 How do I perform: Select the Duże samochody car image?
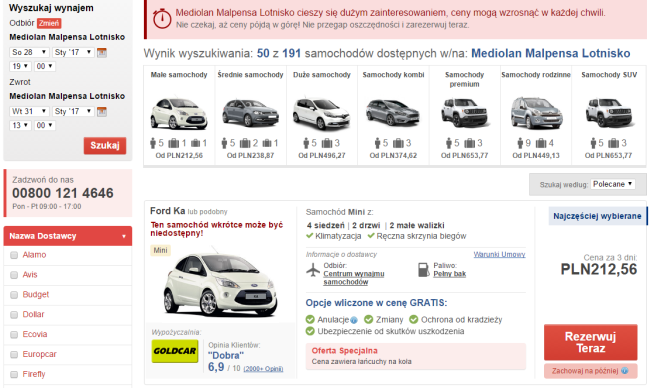pos(322,113)
